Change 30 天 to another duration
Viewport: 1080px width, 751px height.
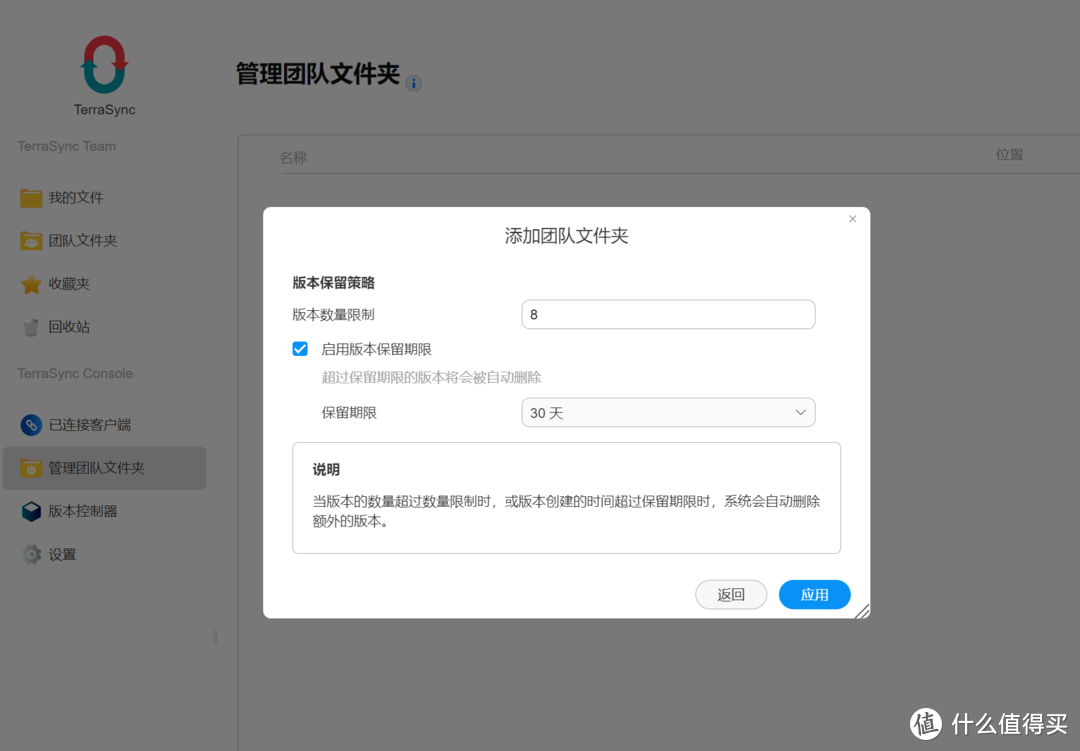click(x=668, y=412)
